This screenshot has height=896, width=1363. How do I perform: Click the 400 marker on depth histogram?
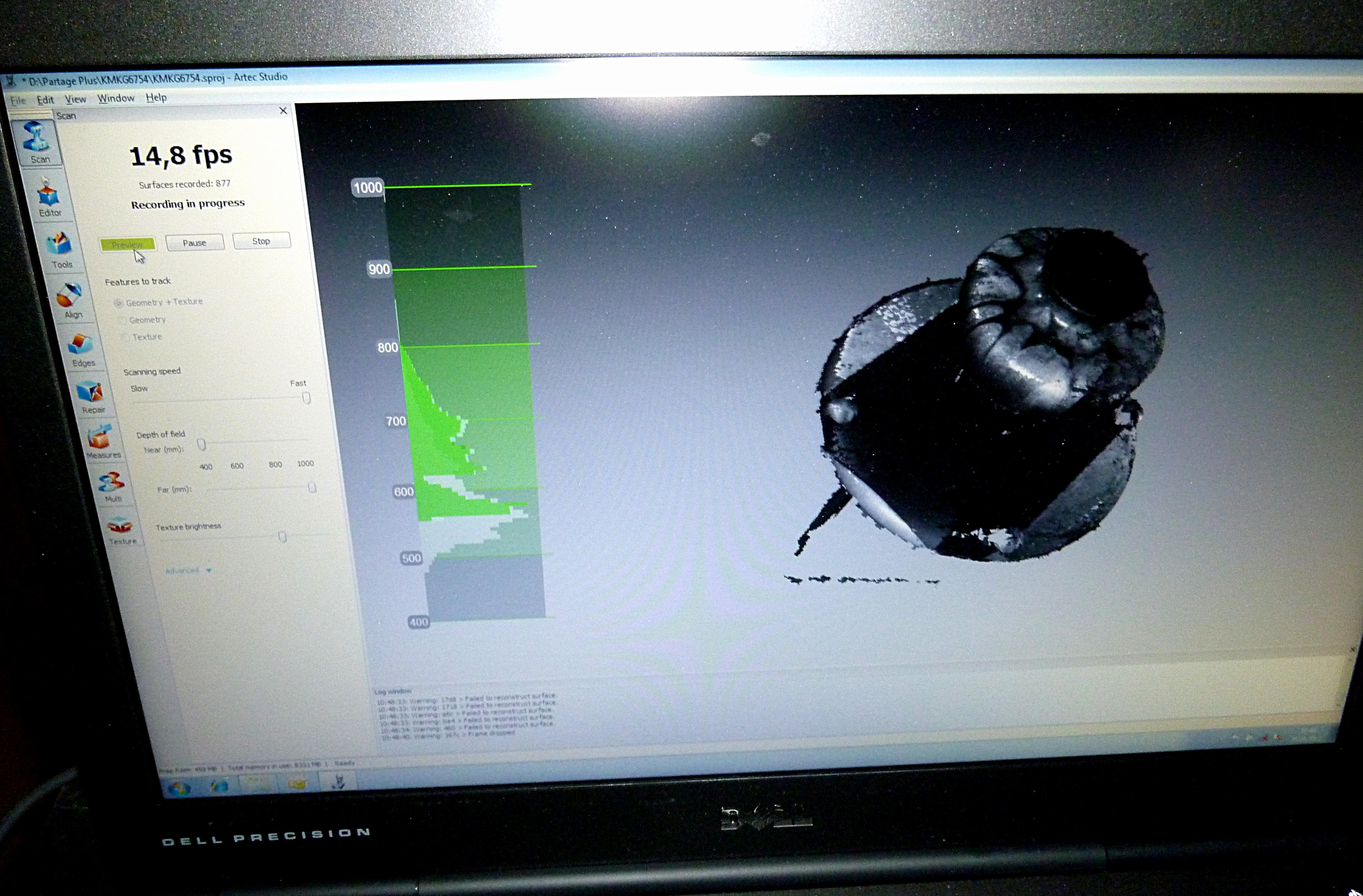coord(419,622)
